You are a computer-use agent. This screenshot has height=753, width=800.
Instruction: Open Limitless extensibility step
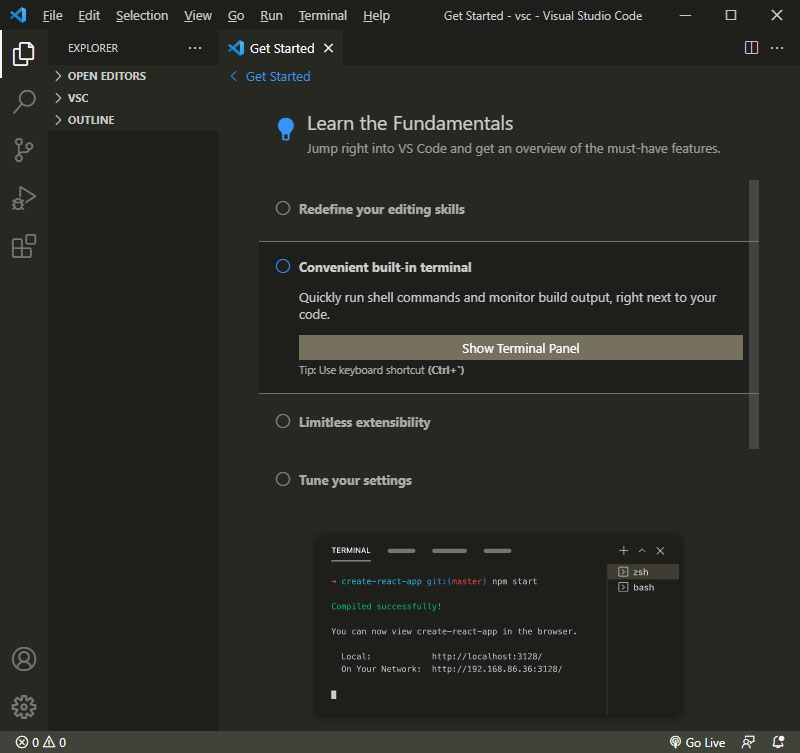click(364, 422)
